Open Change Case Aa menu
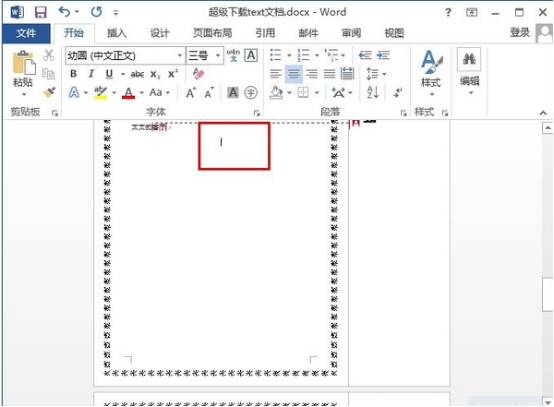554x407 pixels. click(160, 93)
